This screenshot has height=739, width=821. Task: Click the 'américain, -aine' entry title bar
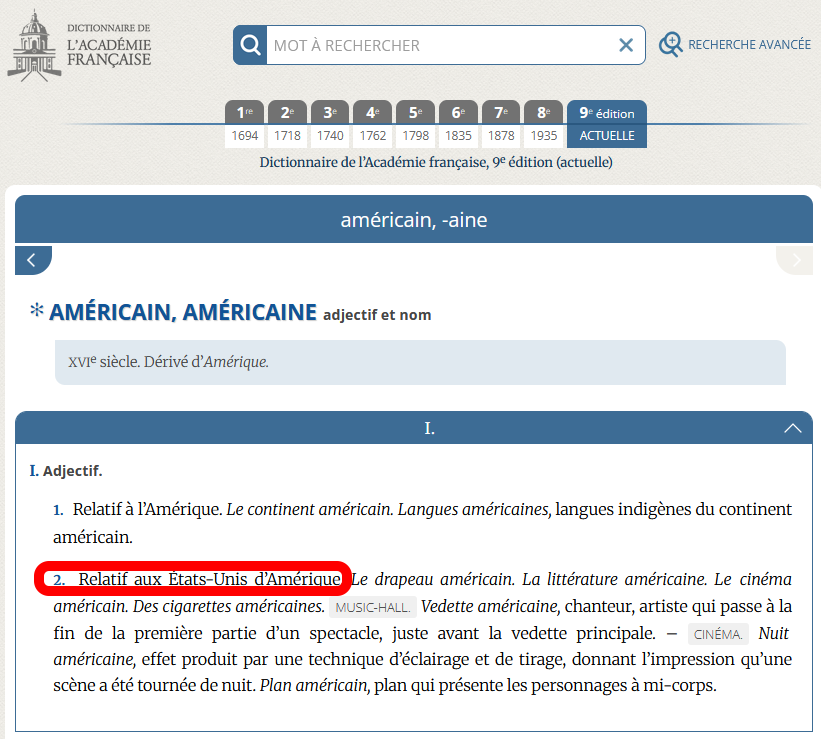click(x=414, y=219)
